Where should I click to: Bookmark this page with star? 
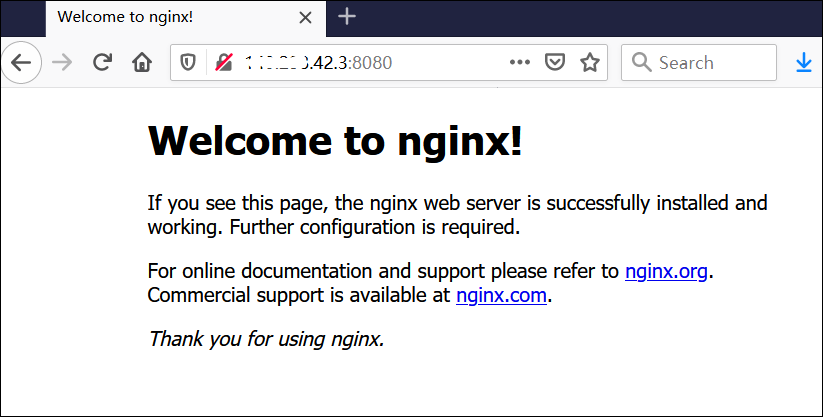click(x=590, y=62)
